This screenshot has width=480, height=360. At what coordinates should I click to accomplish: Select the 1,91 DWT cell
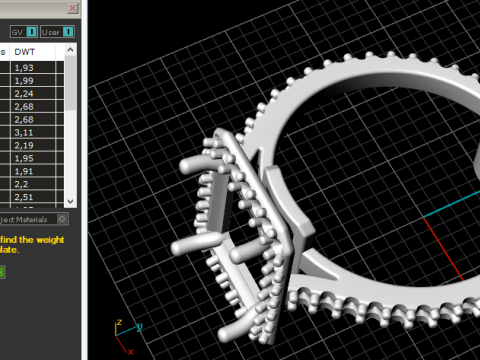[32, 171]
